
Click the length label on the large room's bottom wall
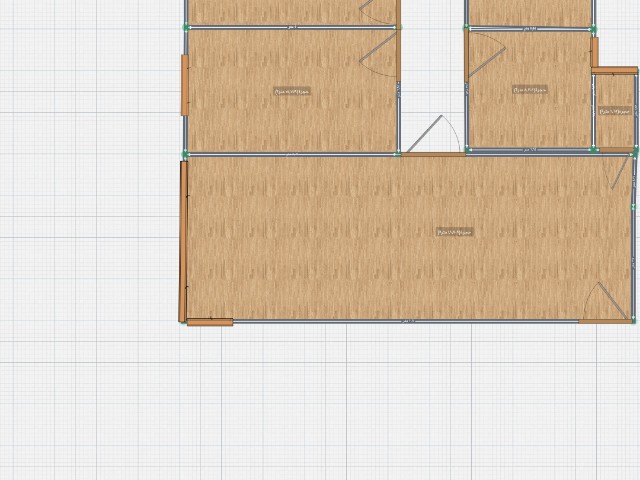pos(408,321)
